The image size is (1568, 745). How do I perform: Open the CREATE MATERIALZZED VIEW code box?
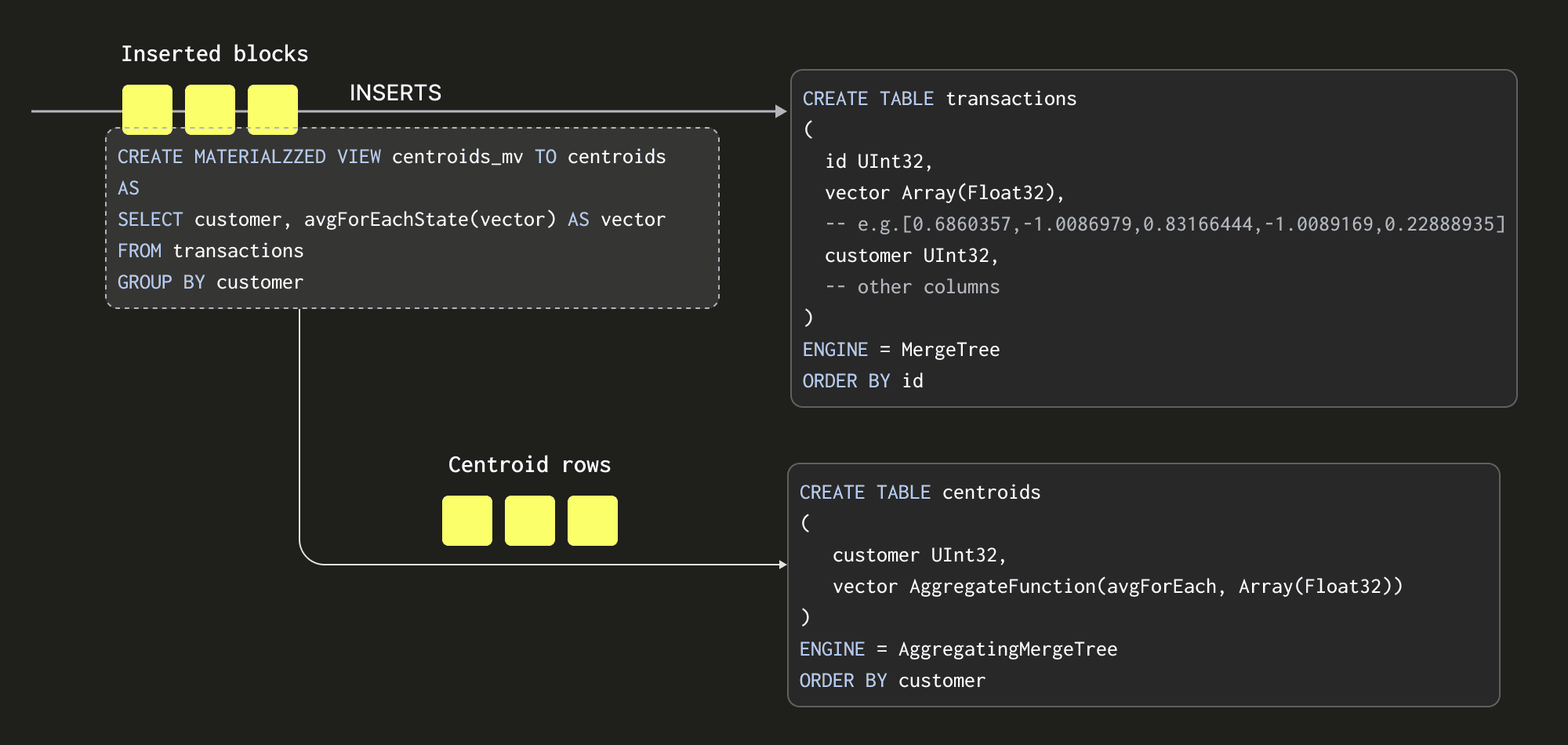[x=412, y=217]
